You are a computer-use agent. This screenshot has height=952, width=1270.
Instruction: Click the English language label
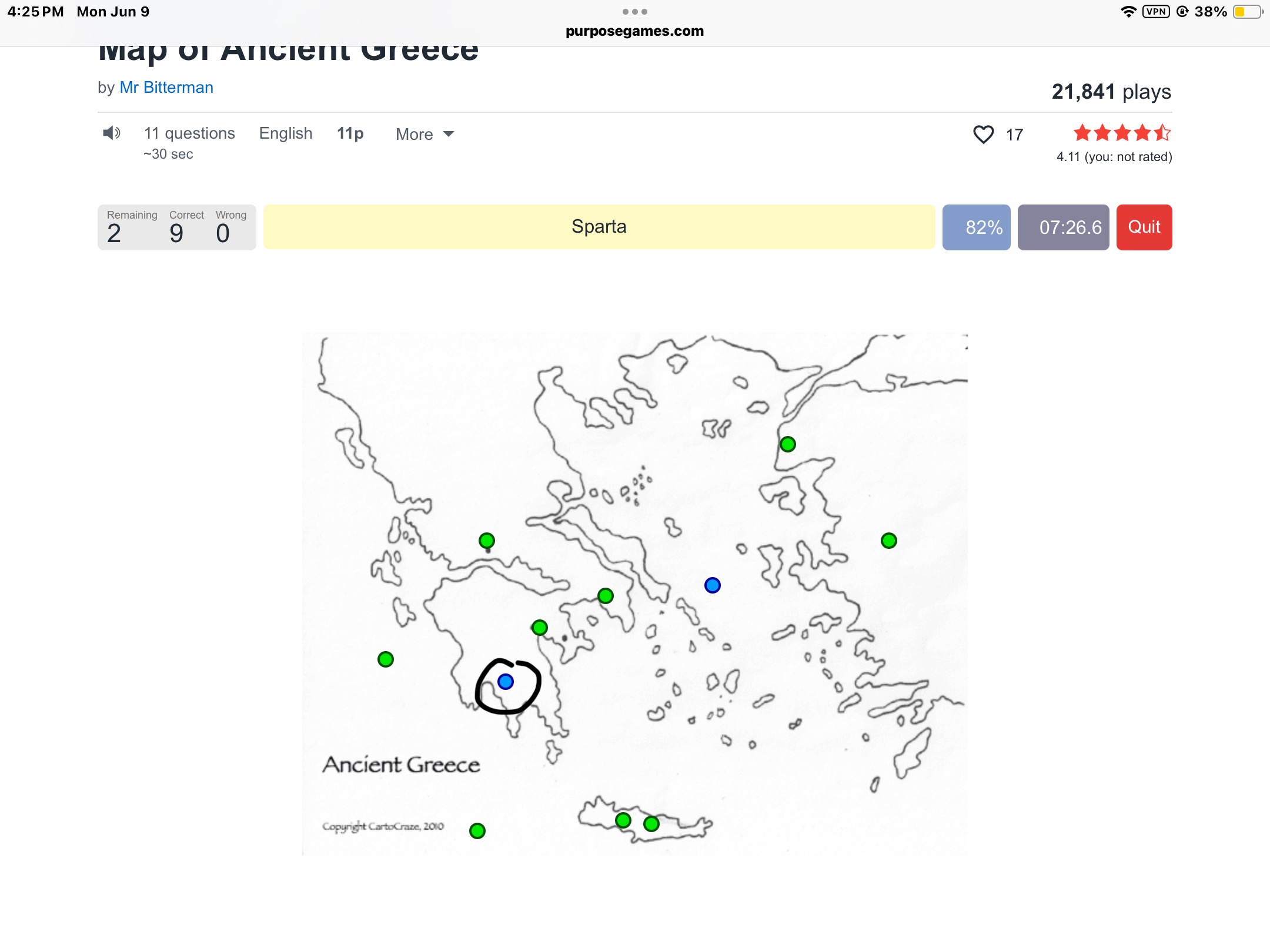click(286, 133)
